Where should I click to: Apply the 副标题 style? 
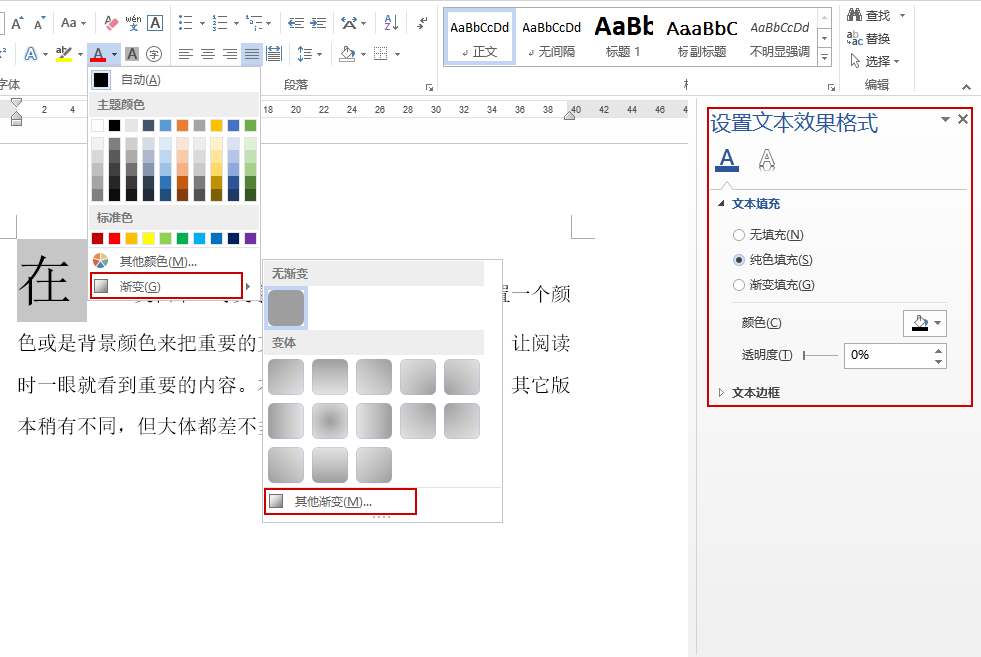click(x=701, y=38)
